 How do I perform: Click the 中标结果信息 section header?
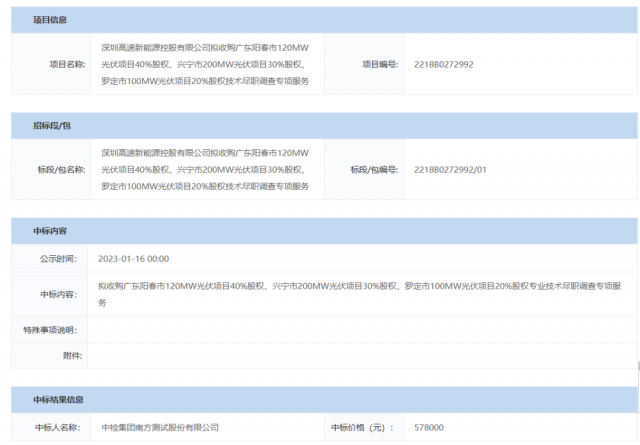57,399
